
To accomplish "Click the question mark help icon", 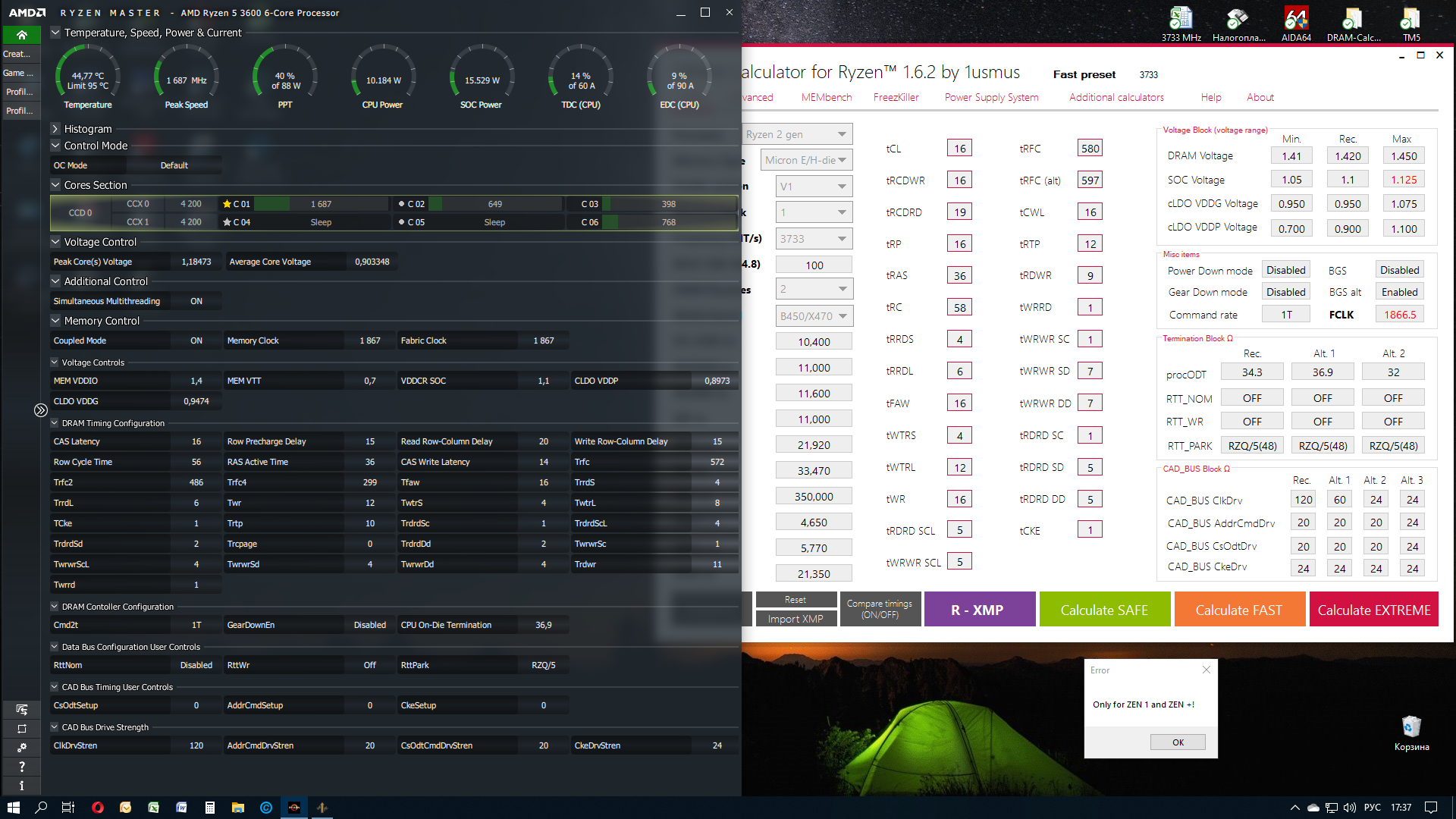I will [21, 767].
